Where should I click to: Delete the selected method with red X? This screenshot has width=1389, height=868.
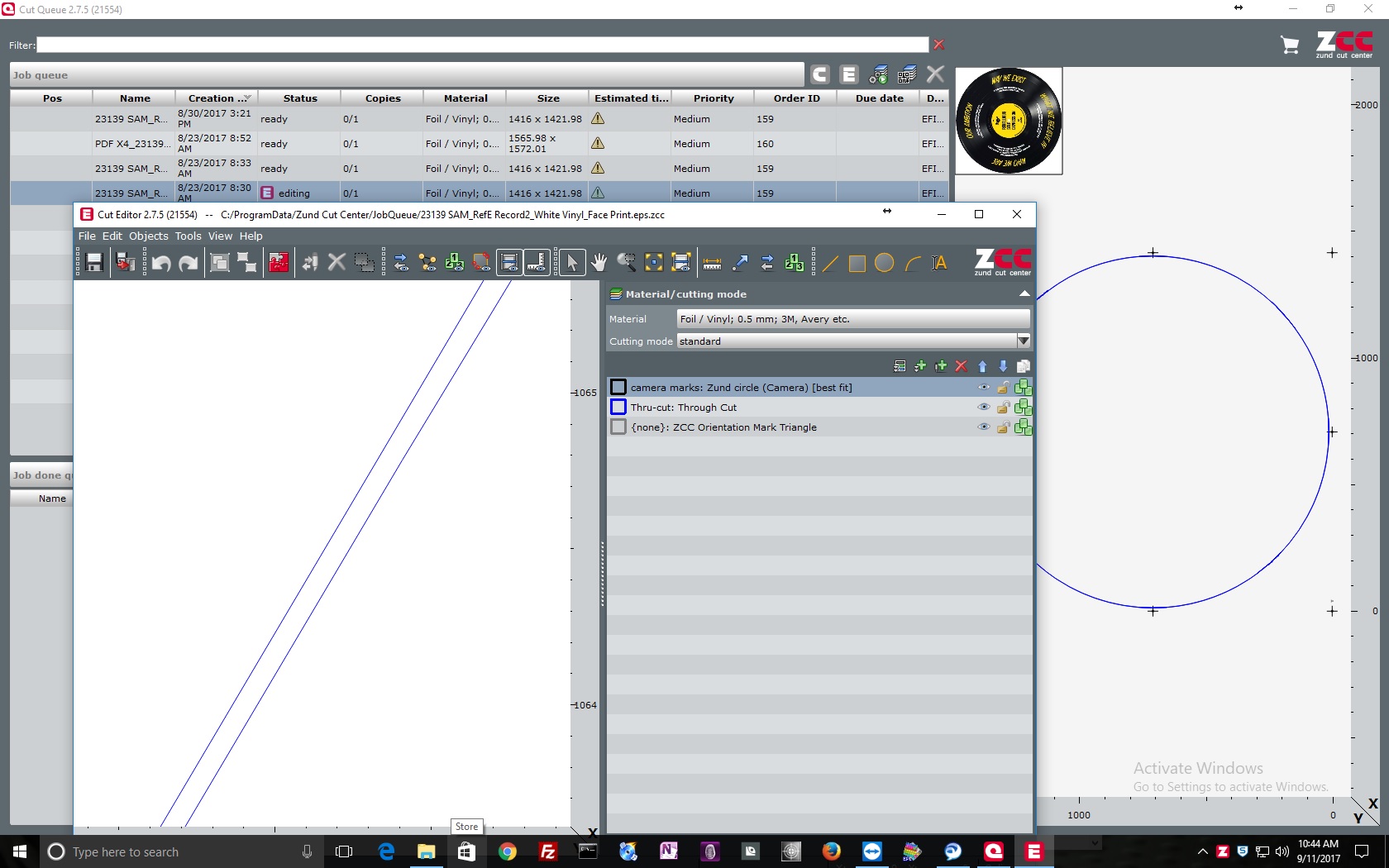pyautogui.click(x=961, y=366)
